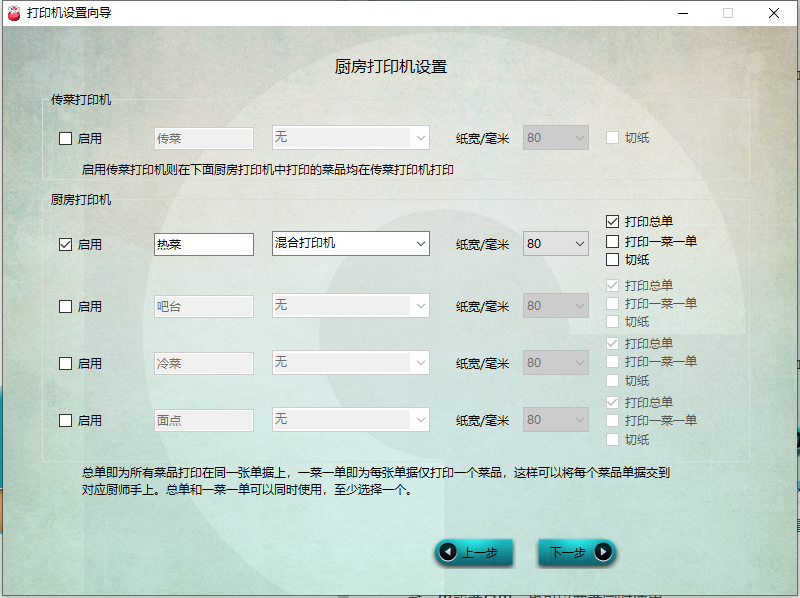This screenshot has width=800, height=598.
Task: Click the 热菜 printer name input field
Action: click(204, 244)
